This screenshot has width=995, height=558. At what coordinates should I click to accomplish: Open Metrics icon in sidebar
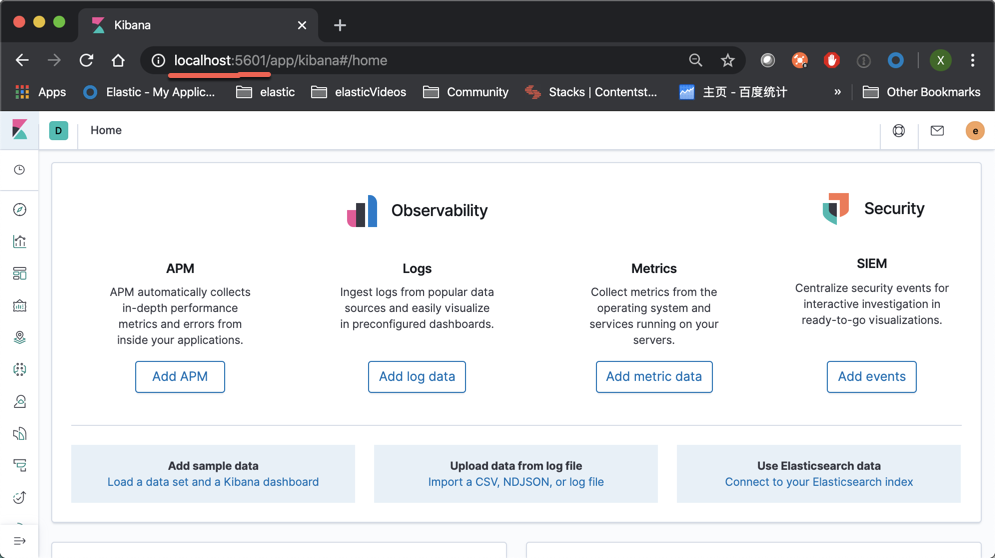click(20, 401)
